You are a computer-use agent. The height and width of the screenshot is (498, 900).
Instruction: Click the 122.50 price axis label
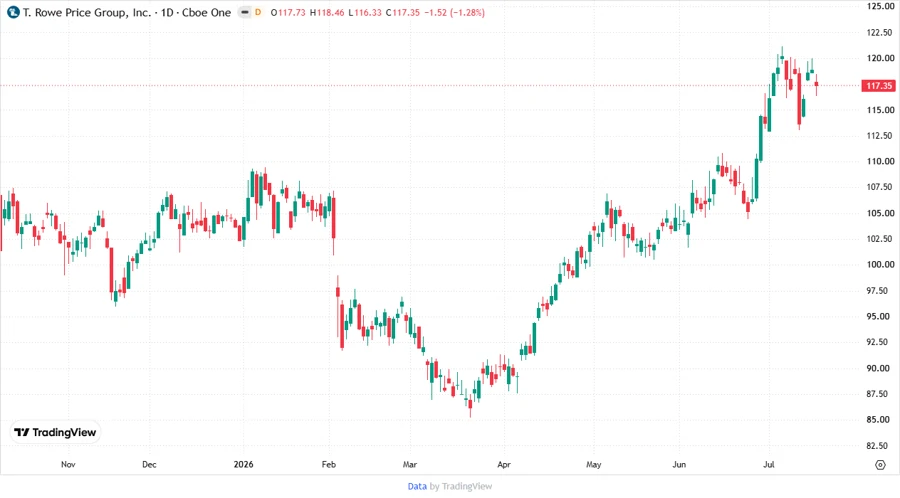[880, 32]
